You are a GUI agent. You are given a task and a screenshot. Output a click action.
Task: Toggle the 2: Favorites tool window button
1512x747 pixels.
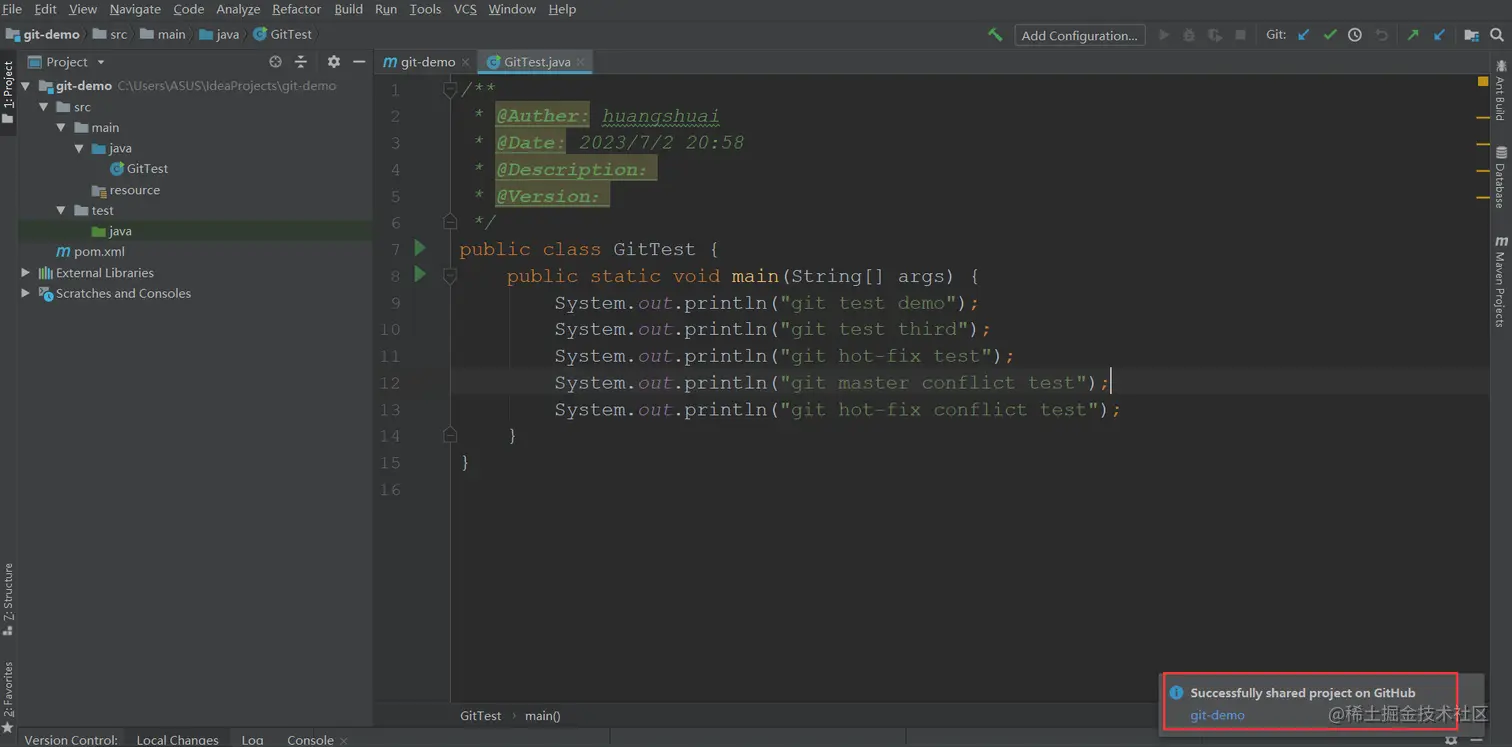point(8,696)
